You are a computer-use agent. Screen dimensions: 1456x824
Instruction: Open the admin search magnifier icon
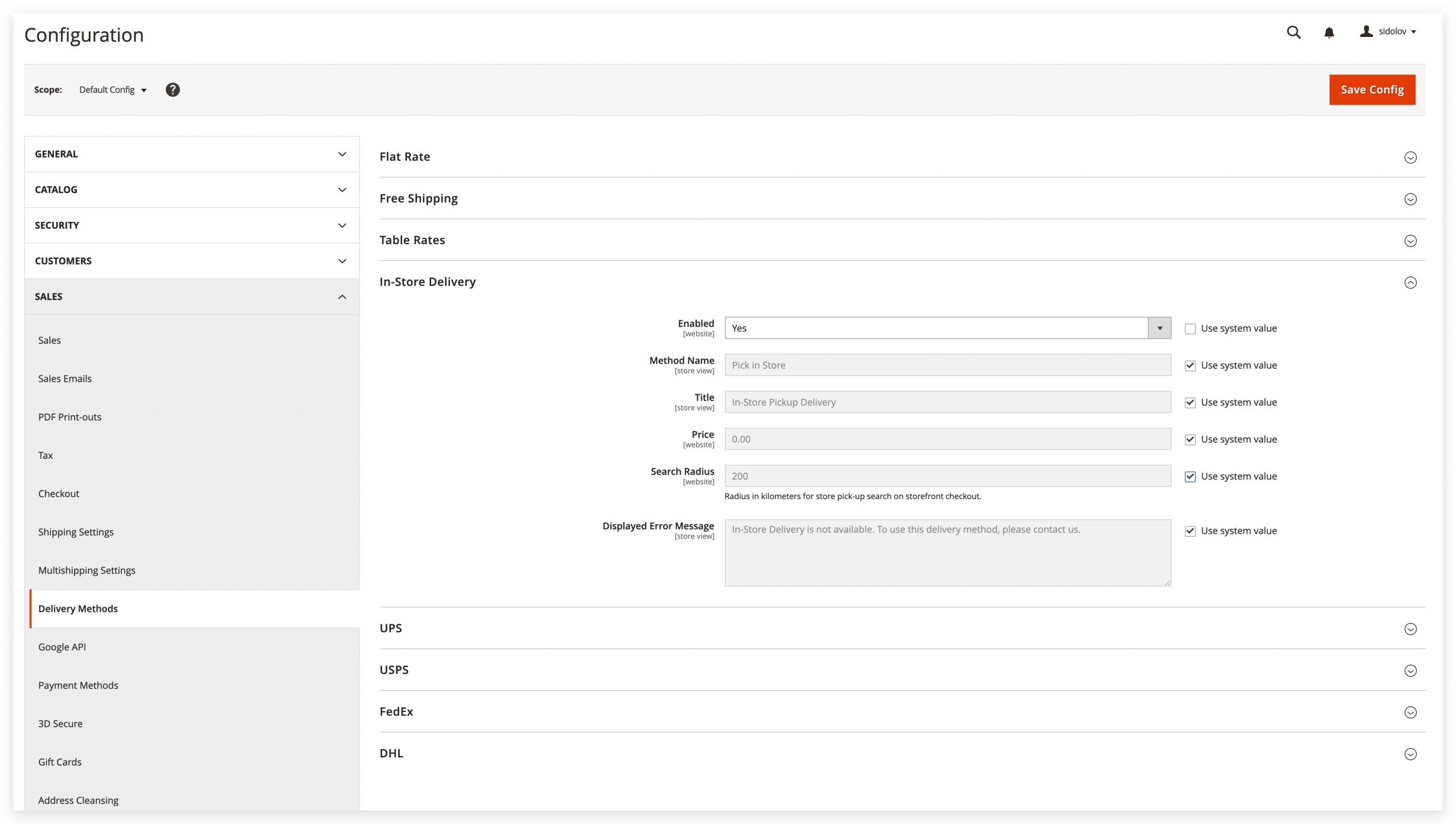click(1293, 32)
